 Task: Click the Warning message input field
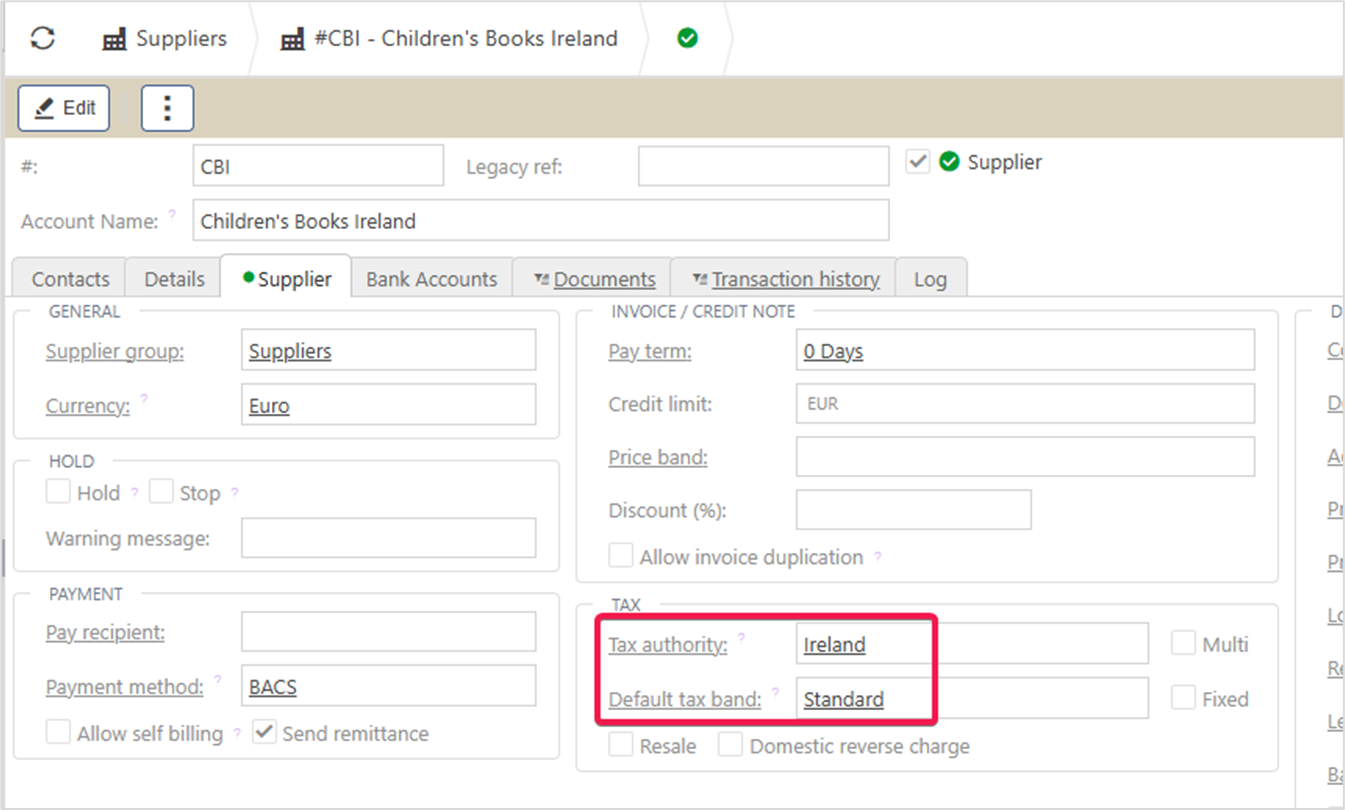[x=388, y=538]
